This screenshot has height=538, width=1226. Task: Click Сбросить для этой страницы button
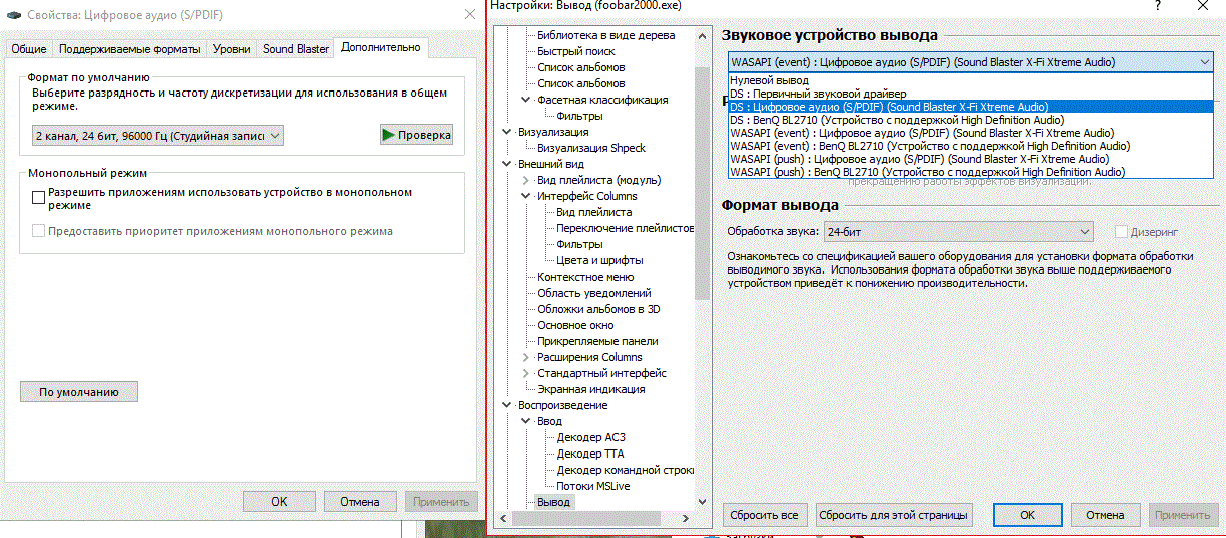point(894,515)
